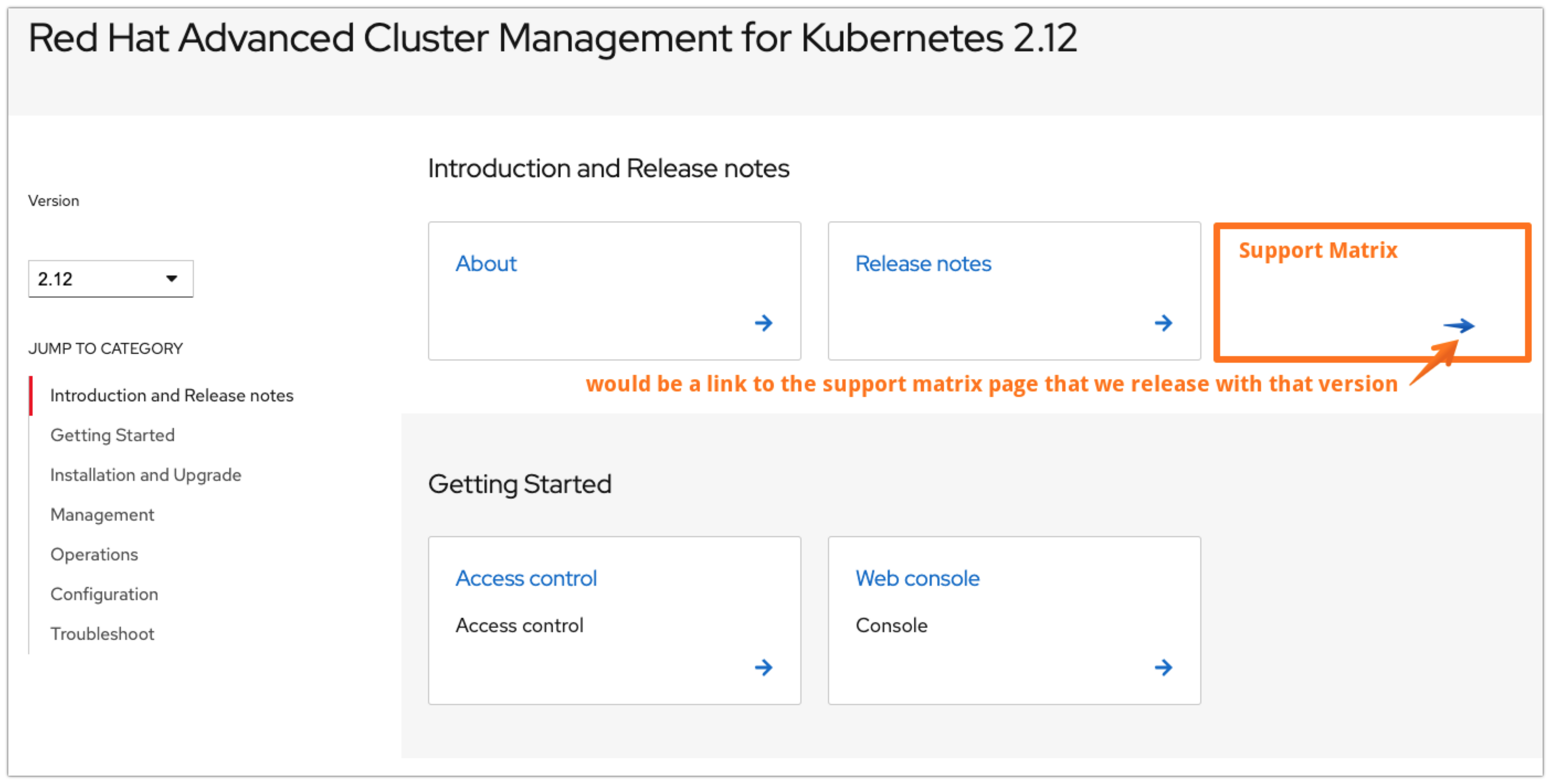Image resolution: width=1551 pixels, height=784 pixels.
Task: Click the arrow icon on the About card
Action: [x=763, y=323]
